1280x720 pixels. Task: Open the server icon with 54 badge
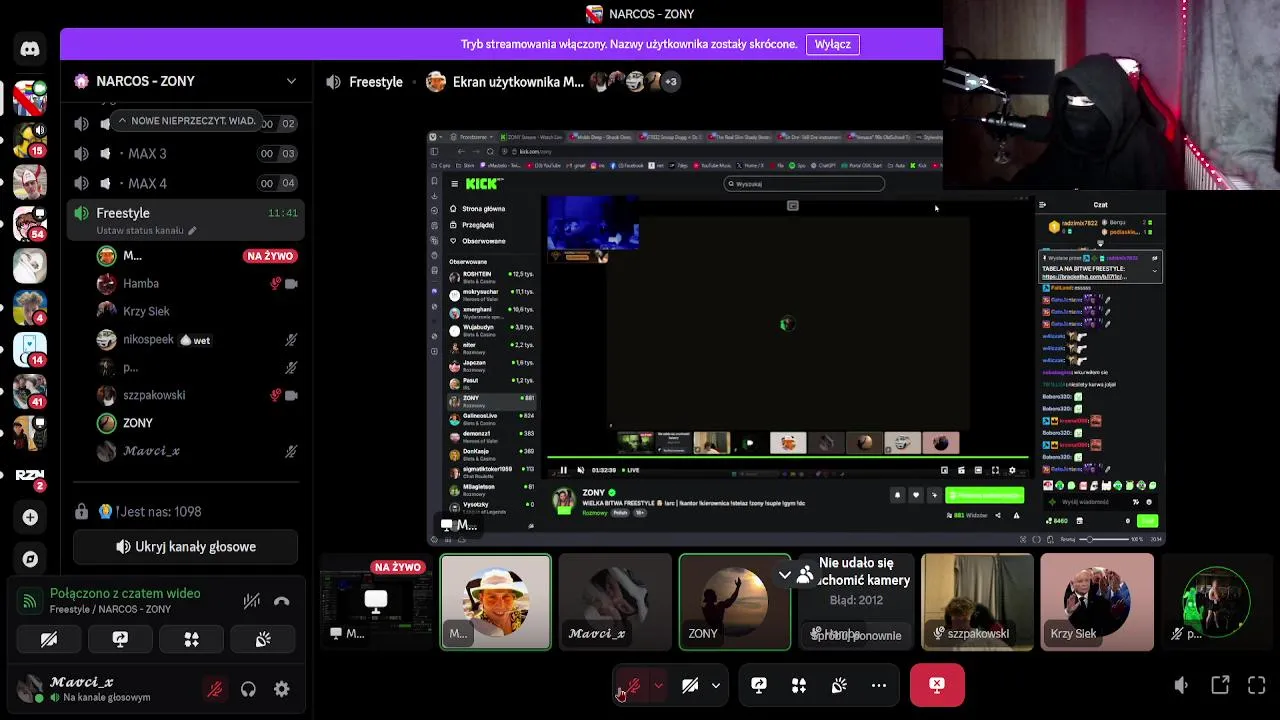tap(30, 223)
